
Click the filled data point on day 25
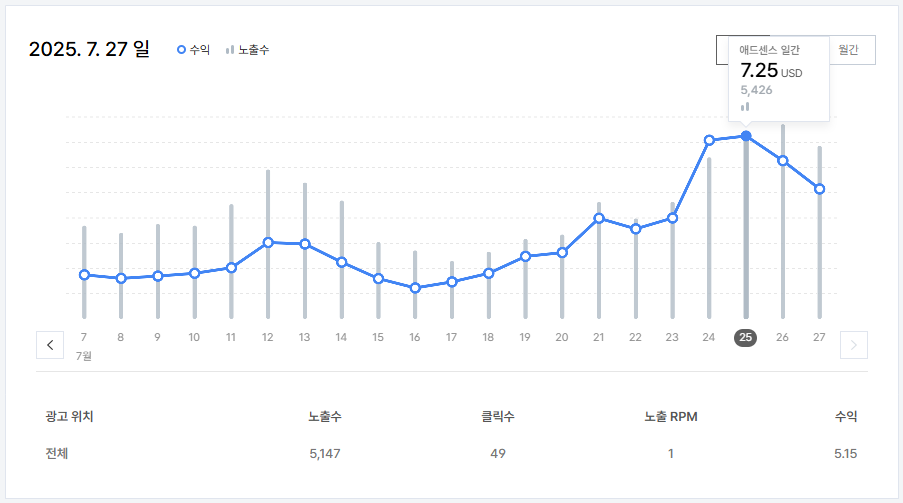coord(746,136)
